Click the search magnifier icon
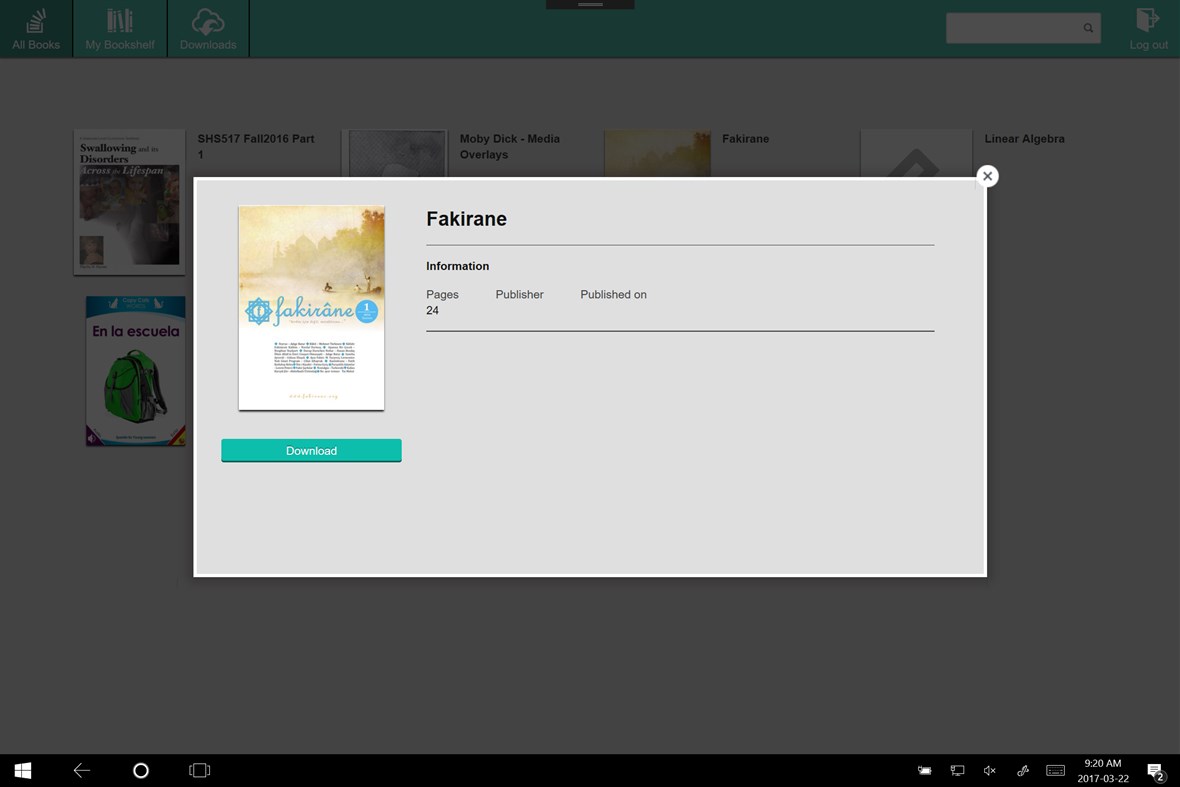The height and width of the screenshot is (787, 1180). (1087, 28)
